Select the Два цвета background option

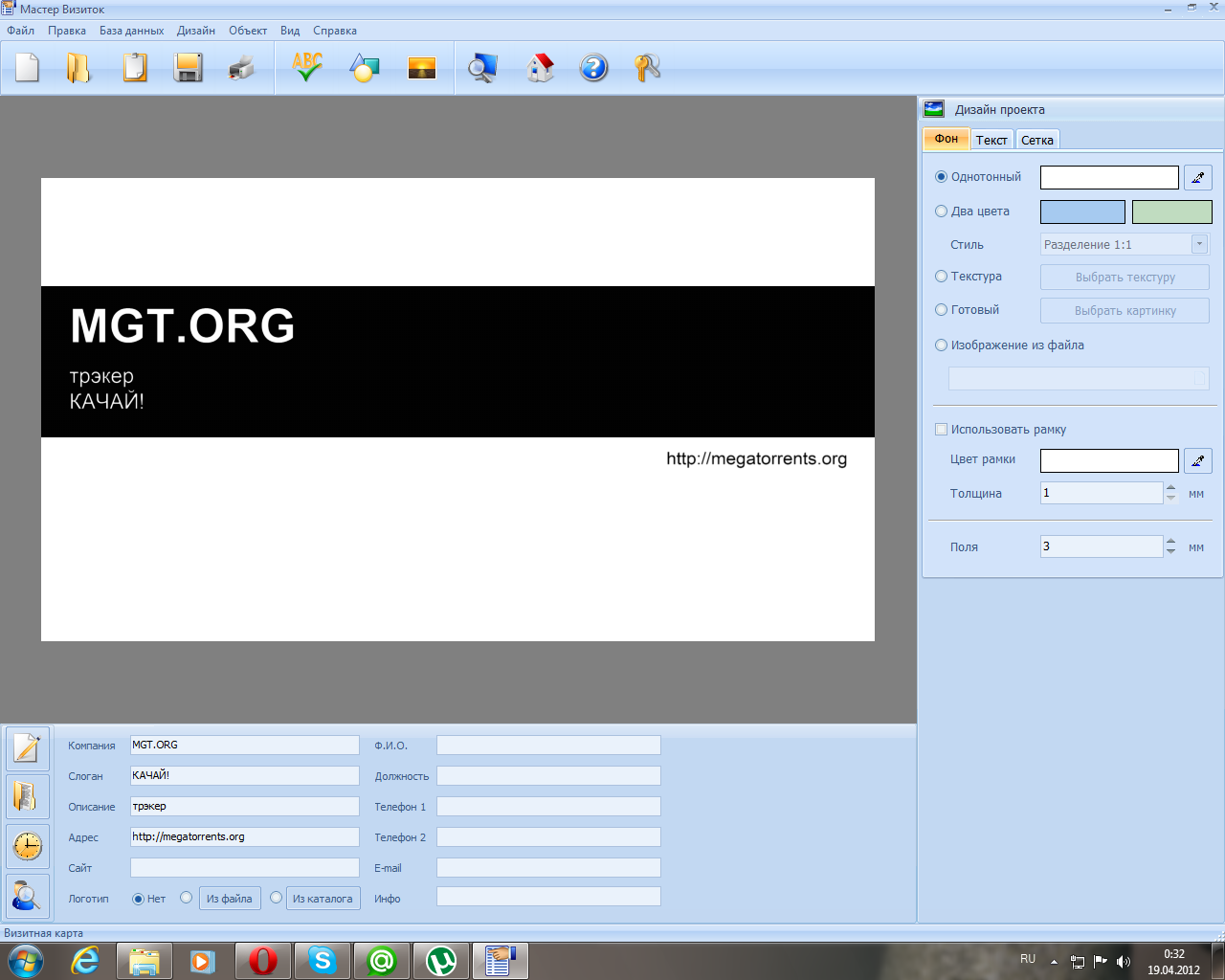[x=941, y=212]
